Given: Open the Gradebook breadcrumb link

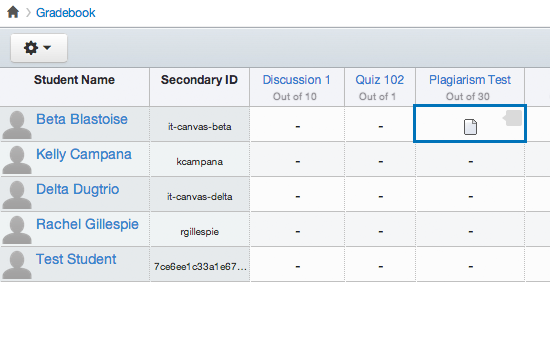Looking at the screenshot, I should (x=66, y=13).
